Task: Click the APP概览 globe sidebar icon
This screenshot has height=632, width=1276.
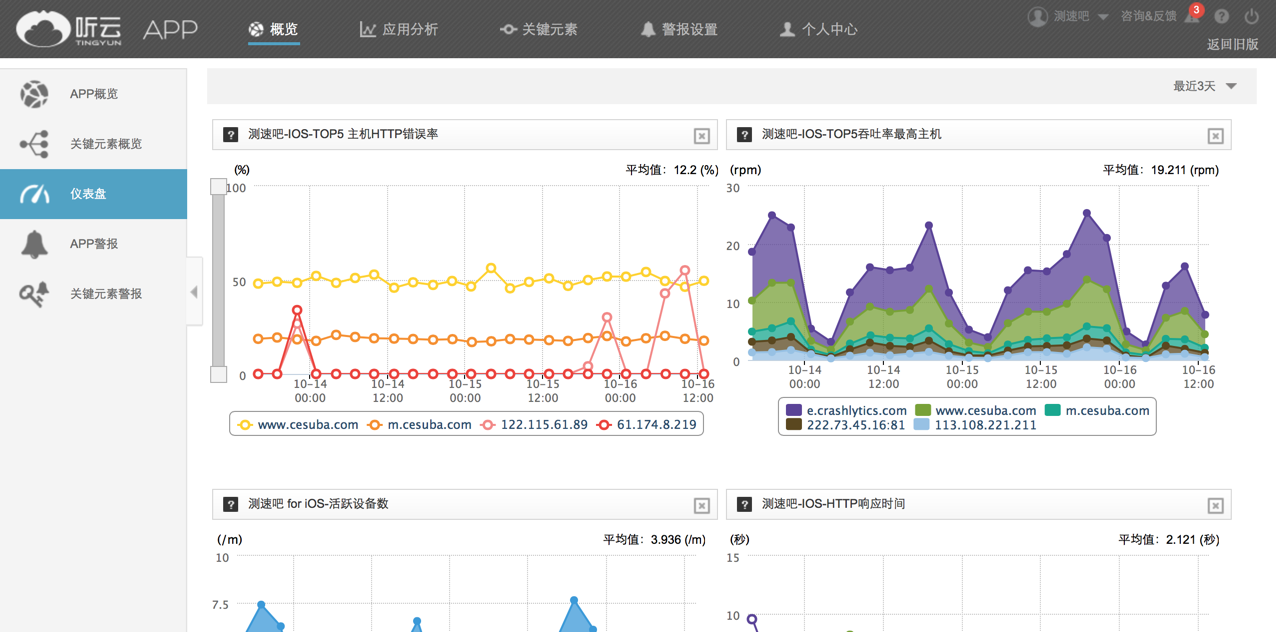Action: 34,94
